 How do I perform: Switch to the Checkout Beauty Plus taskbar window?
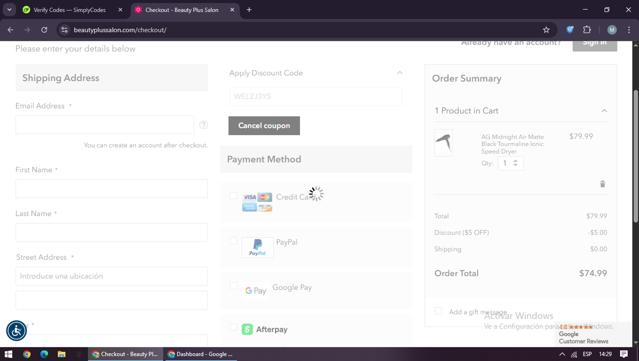point(126,354)
